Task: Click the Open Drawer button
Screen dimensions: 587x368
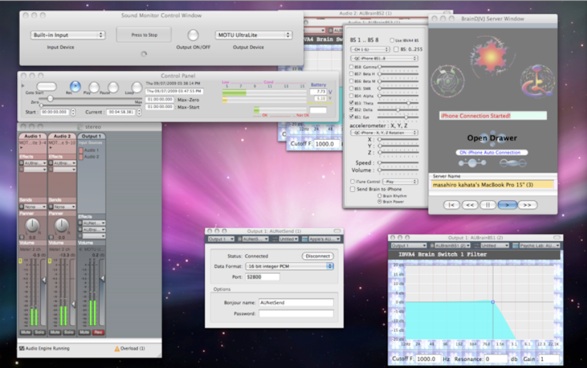Action: tap(492, 138)
